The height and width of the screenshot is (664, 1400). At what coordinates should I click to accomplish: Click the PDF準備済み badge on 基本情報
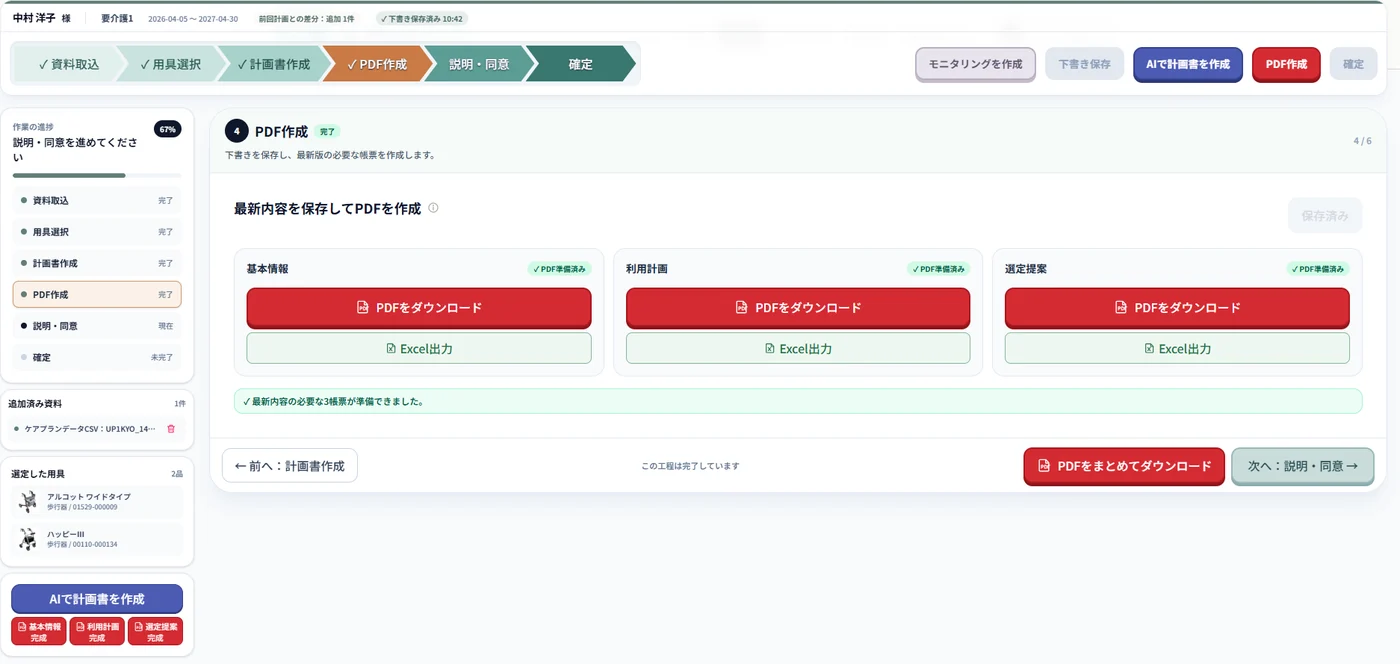click(560, 269)
